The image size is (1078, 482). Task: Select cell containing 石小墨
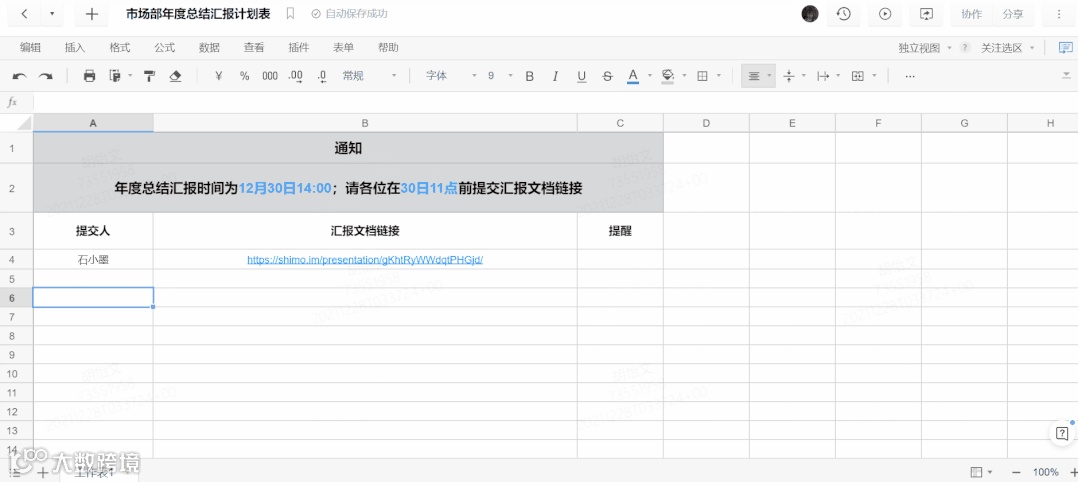(x=93, y=259)
